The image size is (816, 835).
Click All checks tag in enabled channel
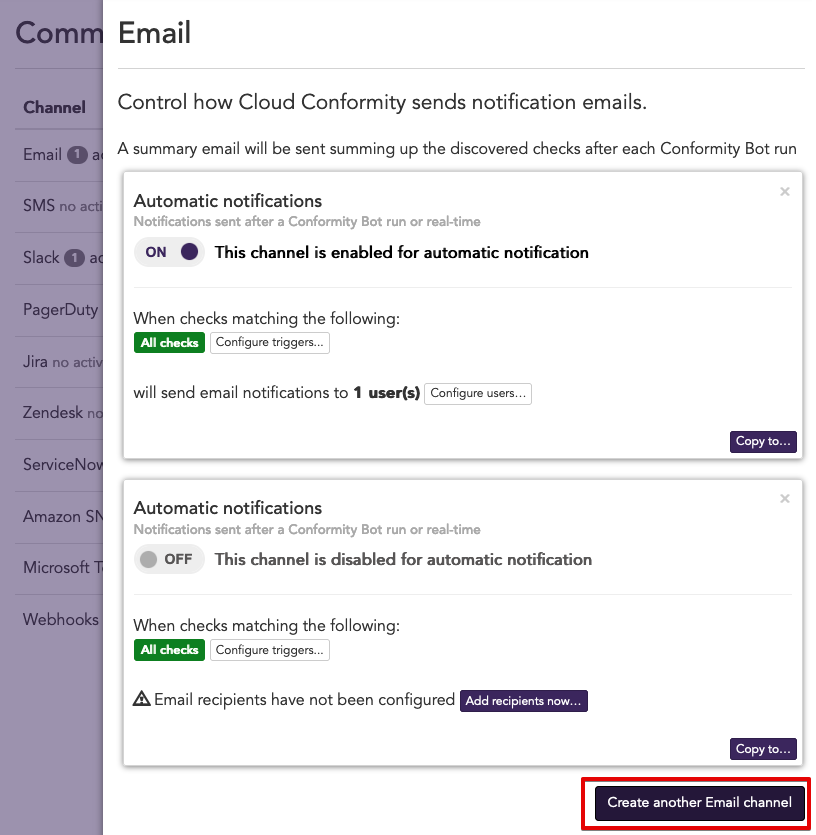169,342
